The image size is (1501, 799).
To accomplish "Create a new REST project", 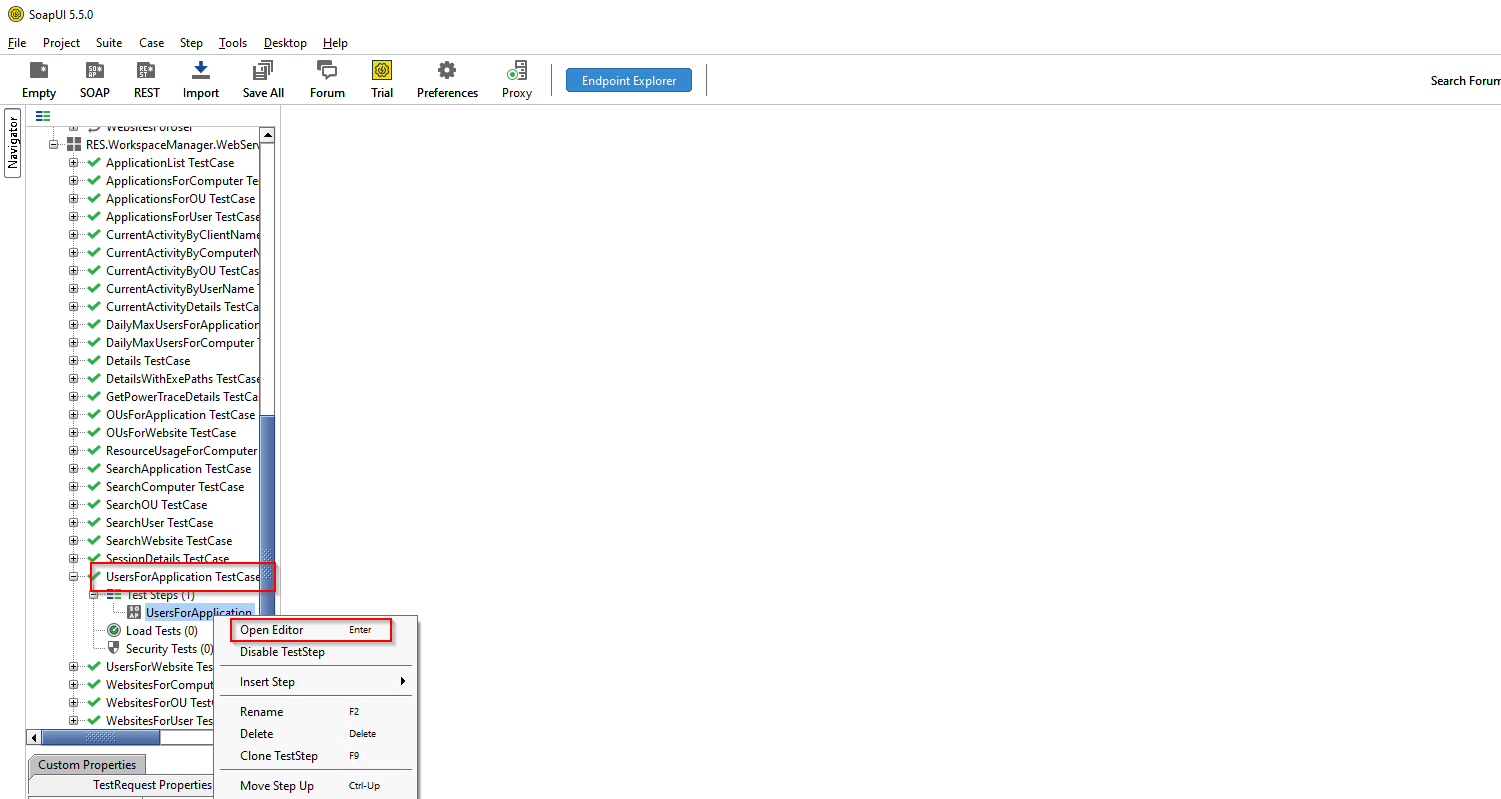I will pos(146,79).
